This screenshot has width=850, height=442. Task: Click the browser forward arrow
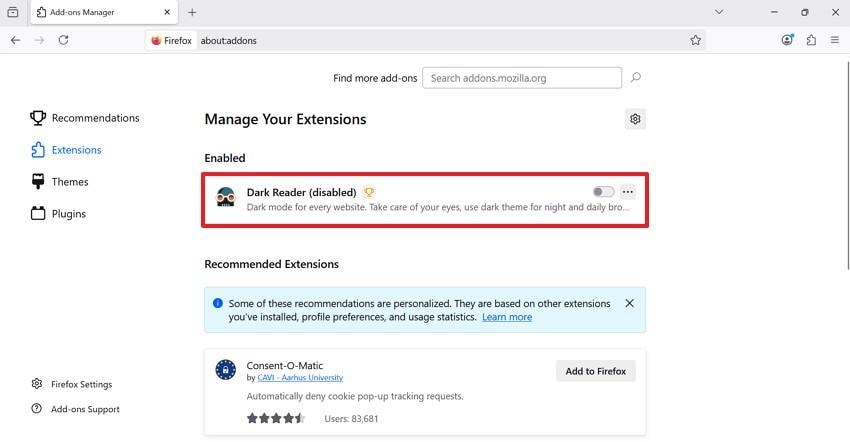pyautogui.click(x=39, y=40)
